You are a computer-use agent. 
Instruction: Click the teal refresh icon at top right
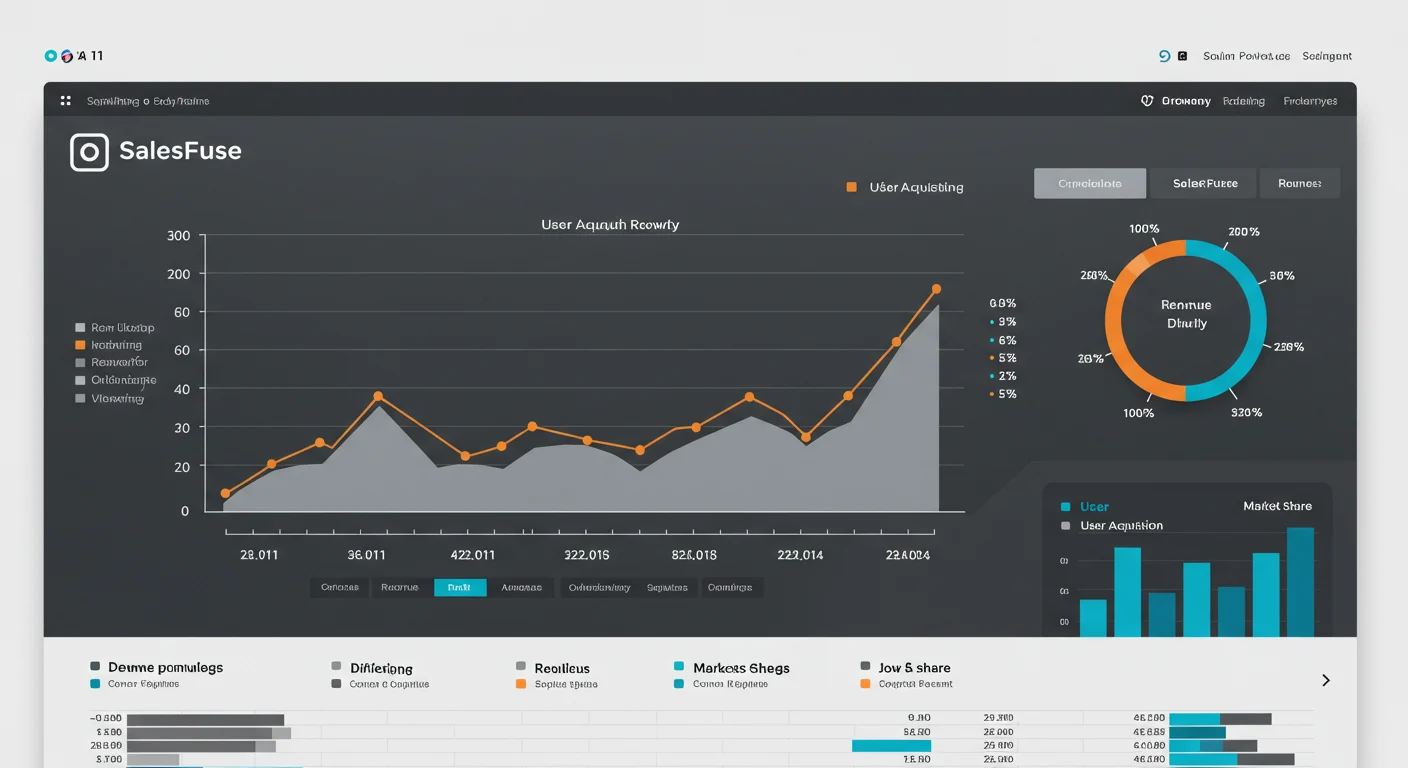(1164, 57)
